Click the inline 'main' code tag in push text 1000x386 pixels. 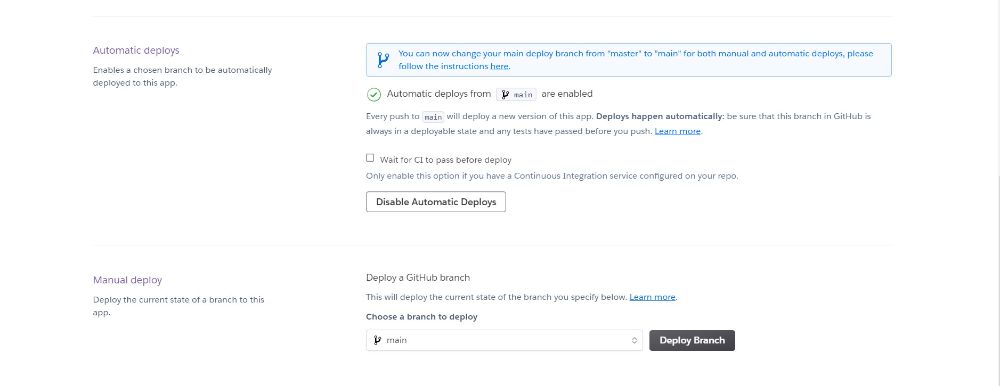(x=434, y=117)
